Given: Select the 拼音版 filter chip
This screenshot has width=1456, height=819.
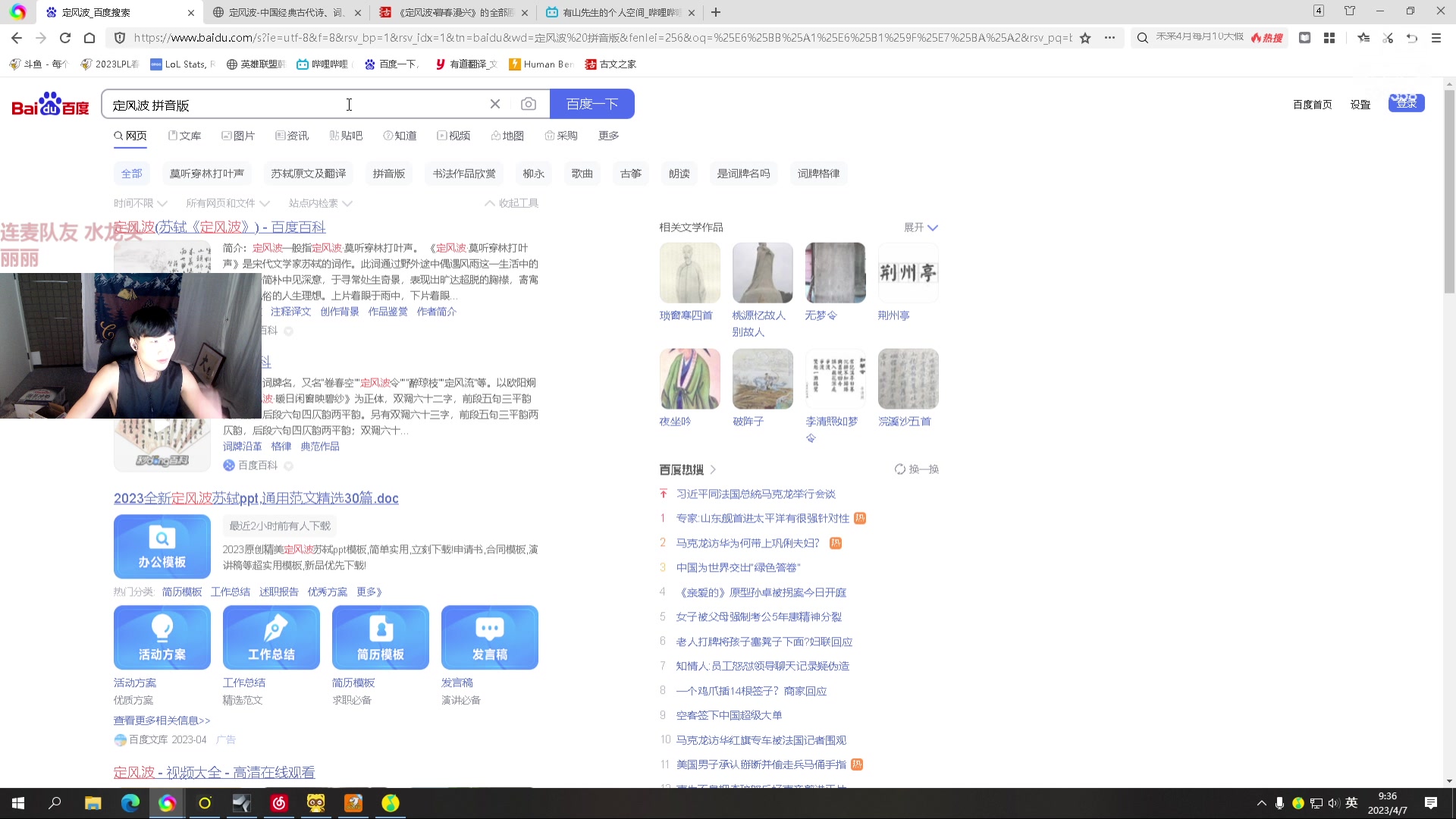Looking at the screenshot, I should [389, 174].
